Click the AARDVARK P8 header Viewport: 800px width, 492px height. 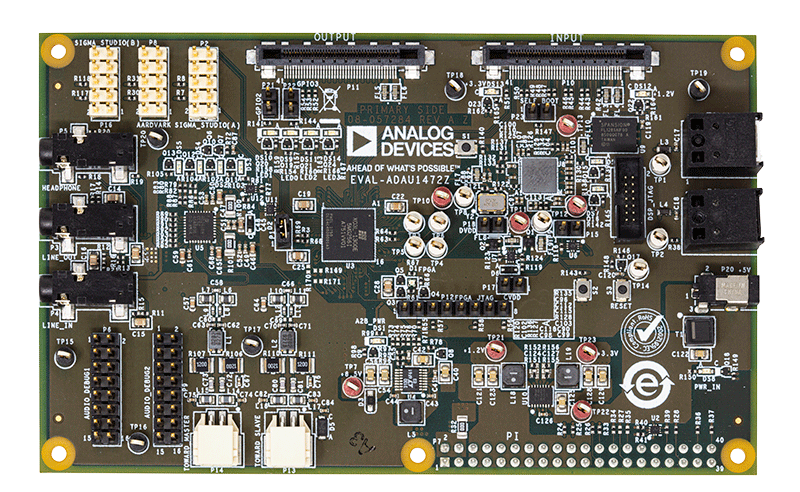click(x=153, y=81)
